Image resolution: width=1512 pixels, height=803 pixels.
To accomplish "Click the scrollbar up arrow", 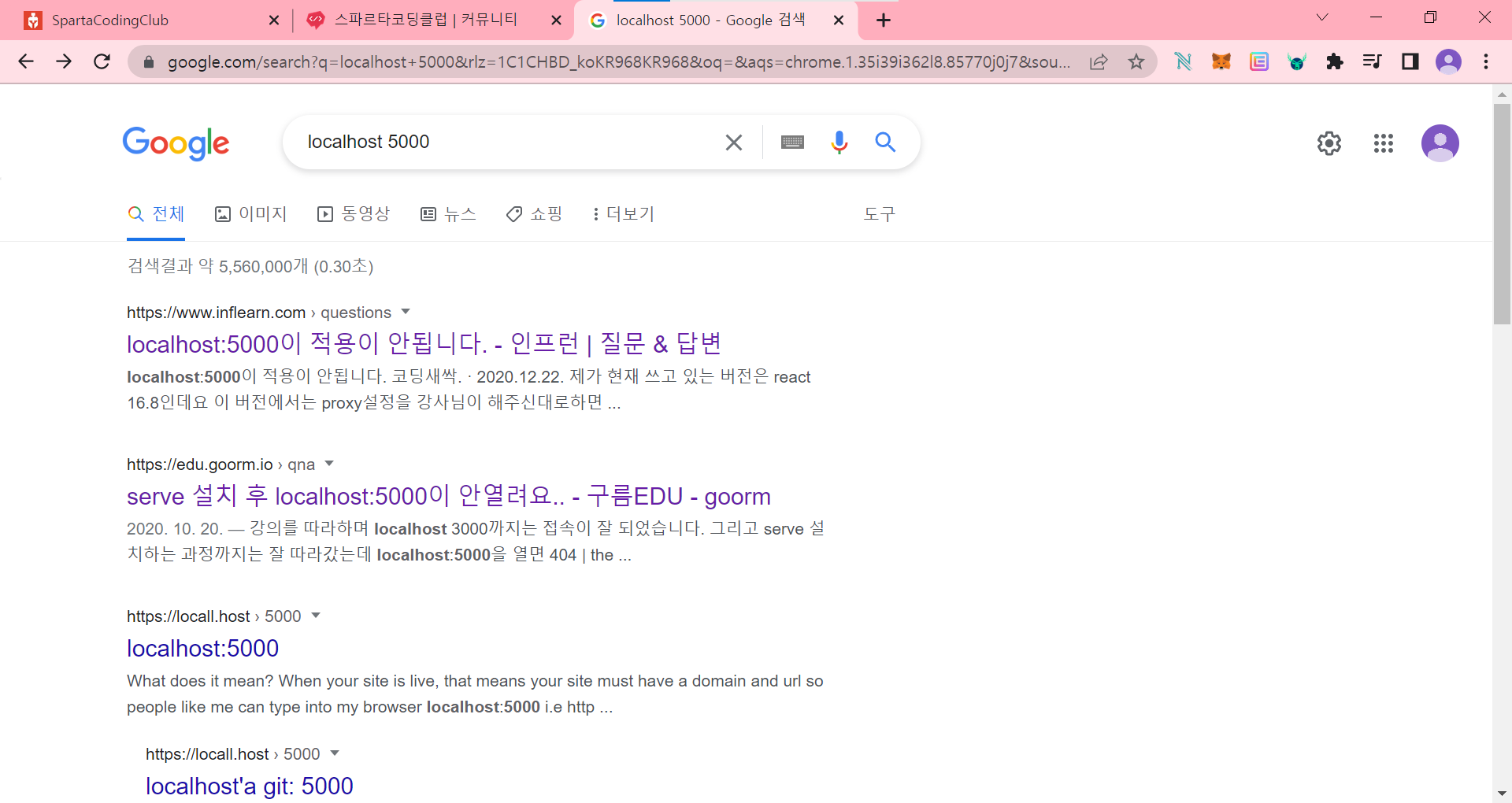I will point(1502,94).
